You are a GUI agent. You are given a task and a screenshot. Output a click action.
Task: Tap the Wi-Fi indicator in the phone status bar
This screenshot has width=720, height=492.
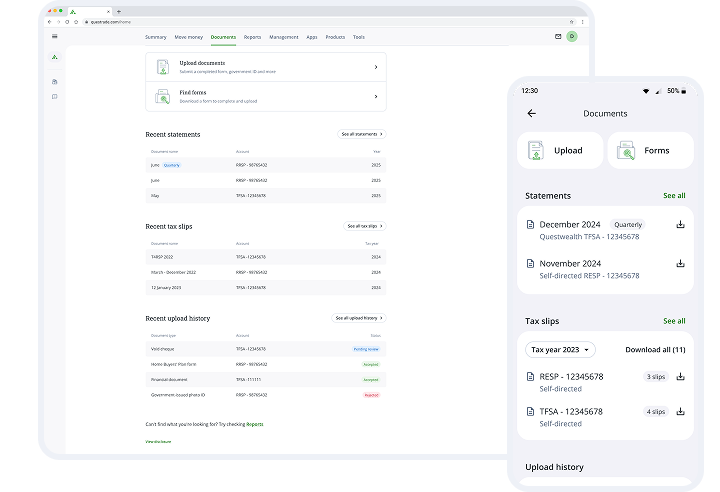point(646,91)
